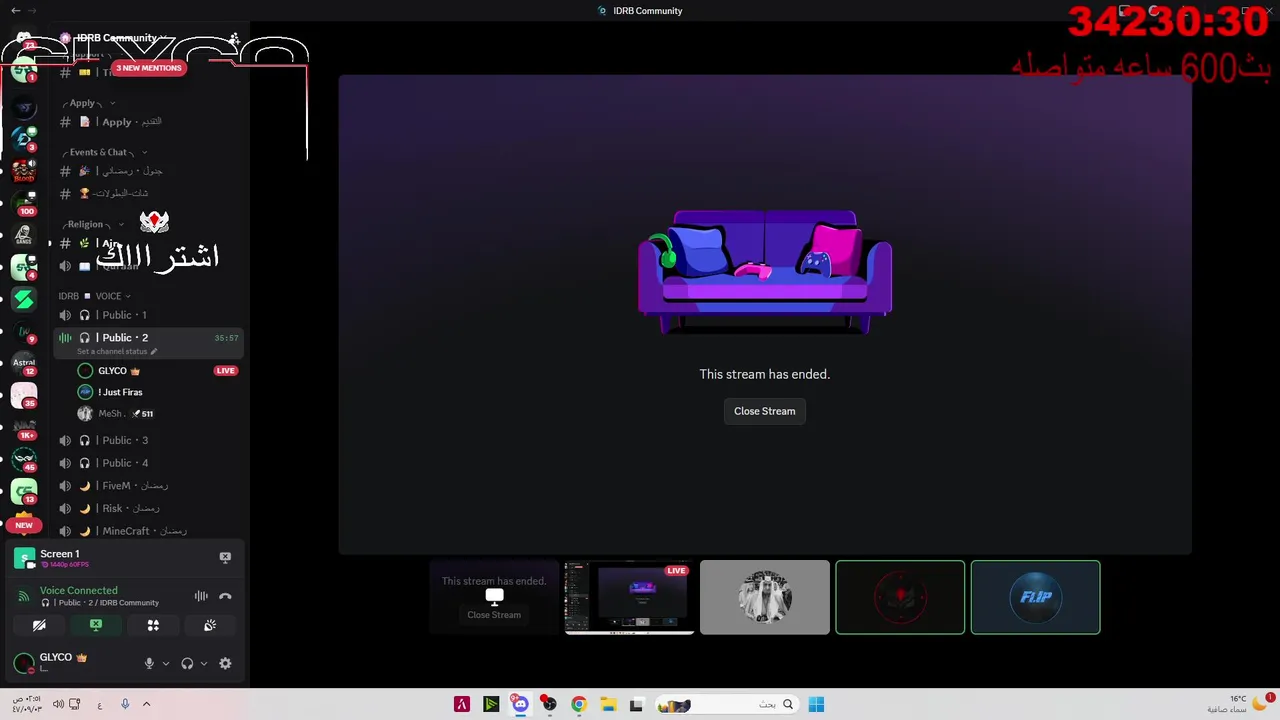Join the FiveM voice channel
The width and height of the screenshot is (1280, 720).
(149, 486)
